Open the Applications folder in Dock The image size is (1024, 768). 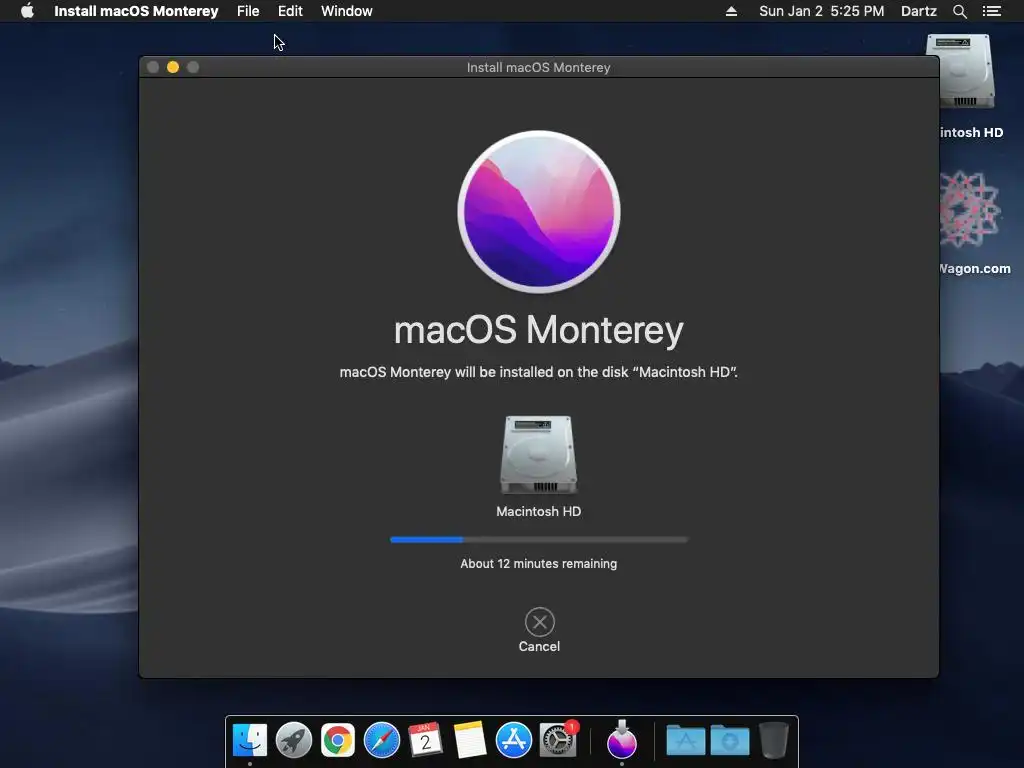[x=686, y=741]
